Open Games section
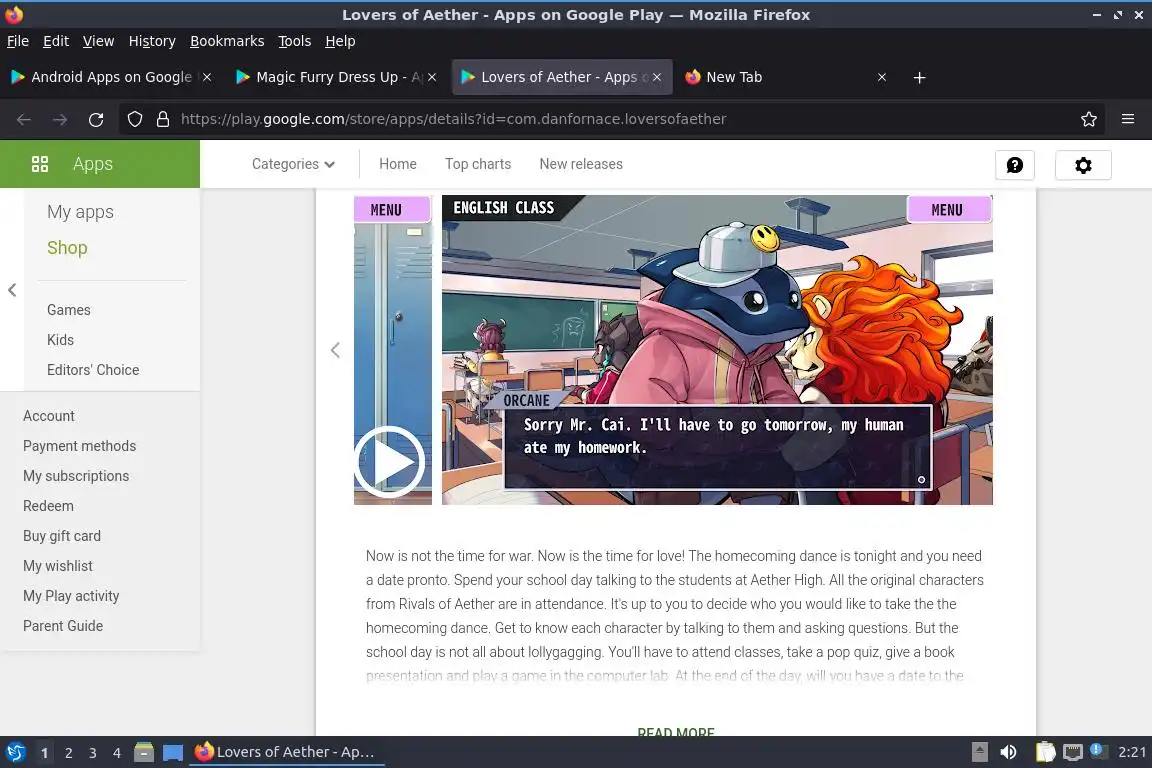 point(68,310)
